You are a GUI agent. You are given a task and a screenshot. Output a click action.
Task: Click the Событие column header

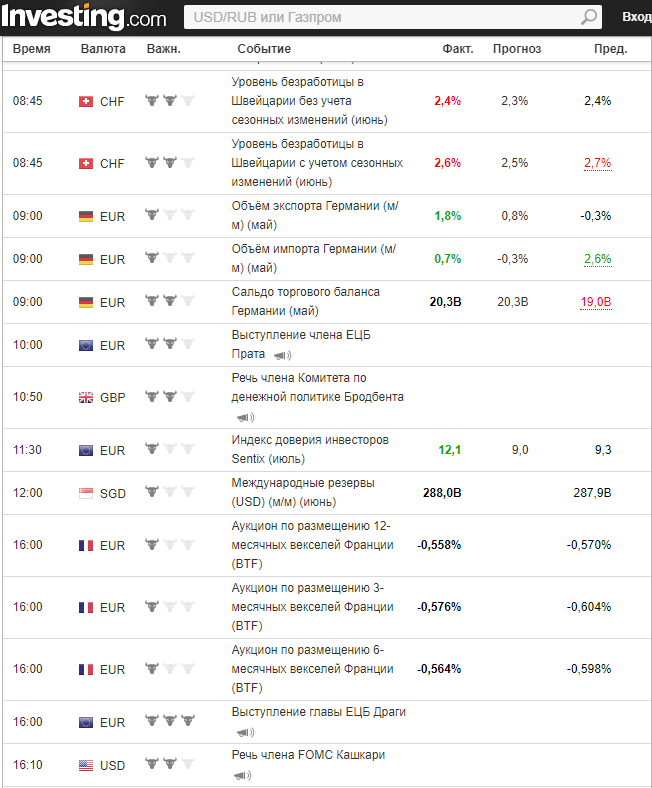(264, 49)
